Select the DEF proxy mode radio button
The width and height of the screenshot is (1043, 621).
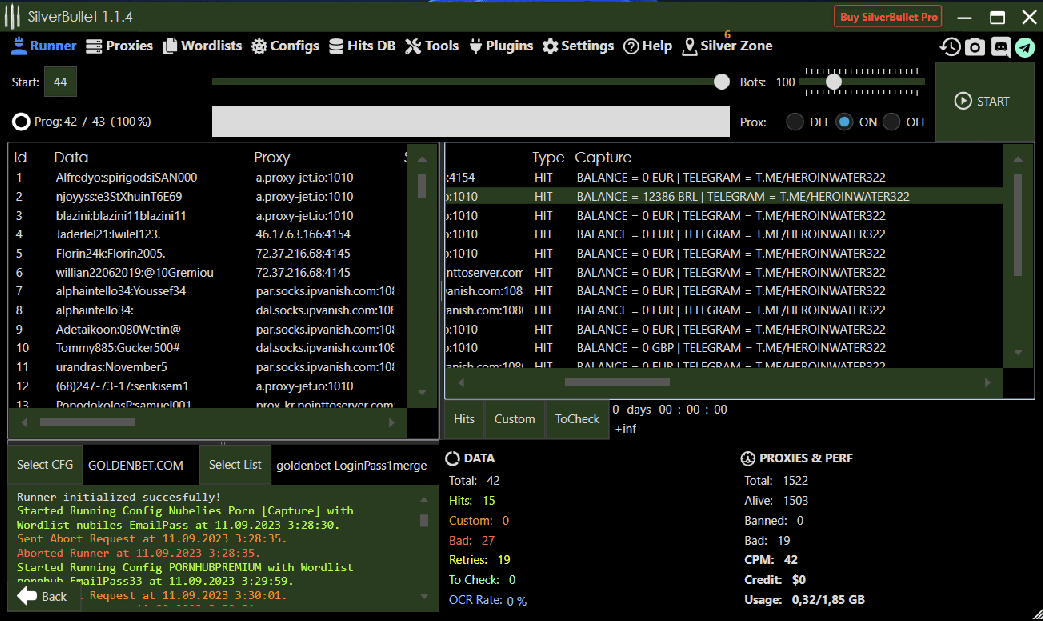(795, 122)
